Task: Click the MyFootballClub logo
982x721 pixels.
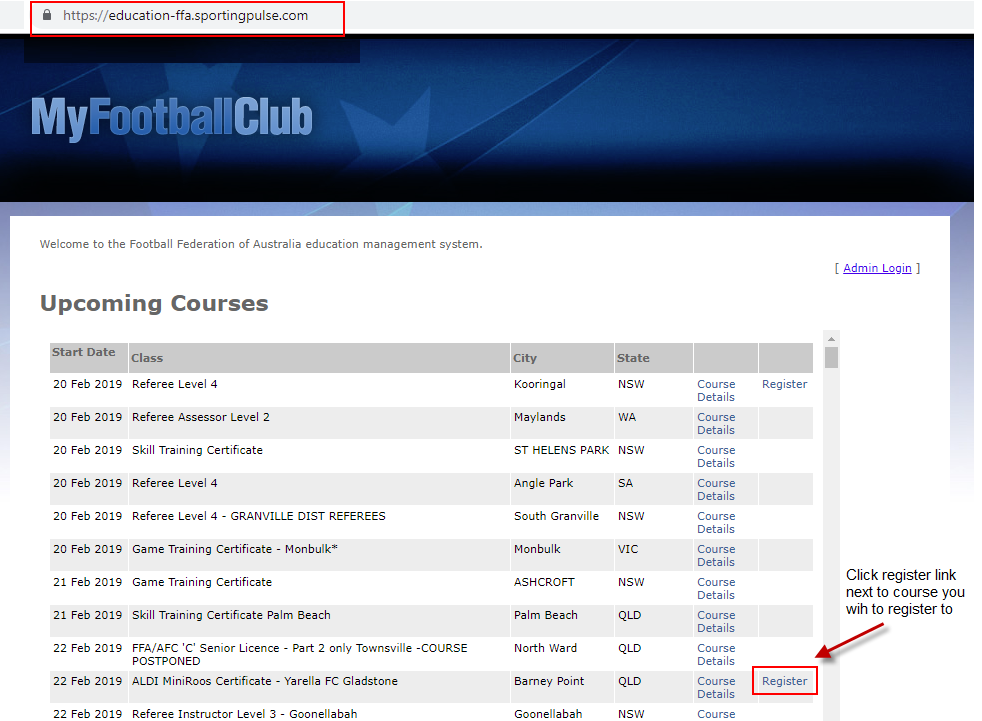Action: (x=172, y=118)
